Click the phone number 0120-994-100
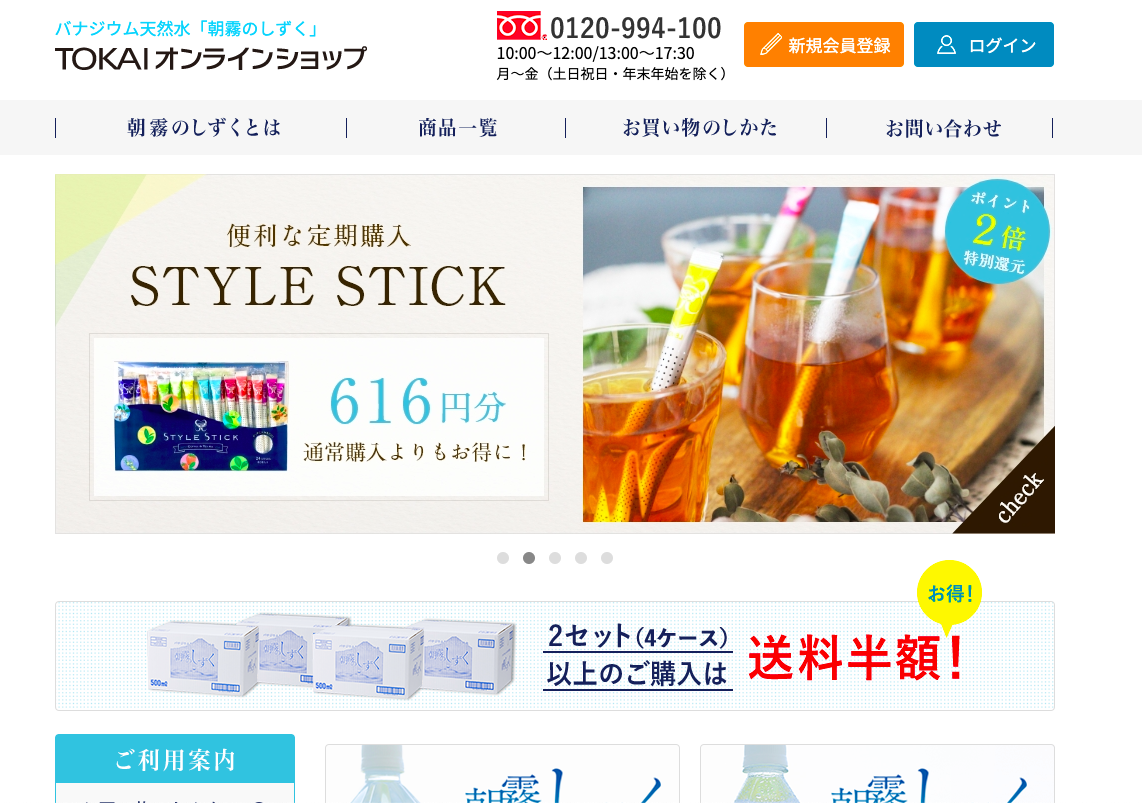Image resolution: width=1142 pixels, height=803 pixels. click(635, 28)
